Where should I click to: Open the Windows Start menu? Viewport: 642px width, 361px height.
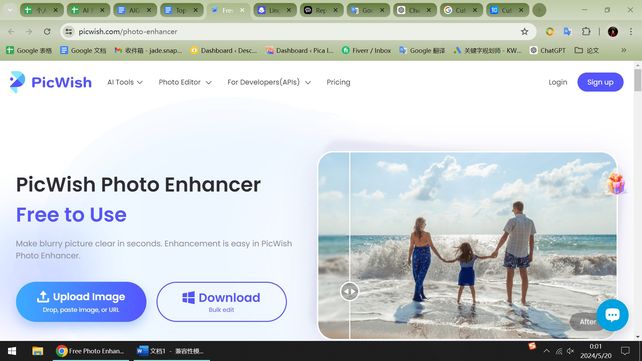pos(12,351)
